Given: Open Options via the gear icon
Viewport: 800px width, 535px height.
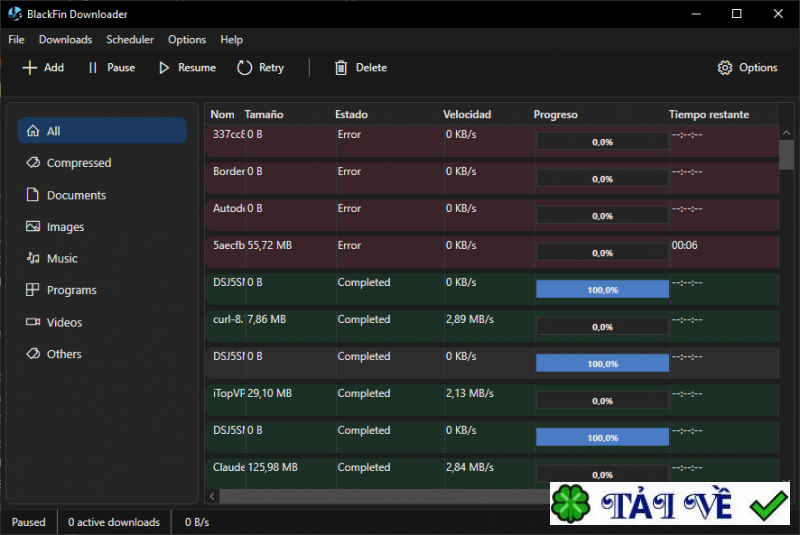Looking at the screenshot, I should click(725, 68).
